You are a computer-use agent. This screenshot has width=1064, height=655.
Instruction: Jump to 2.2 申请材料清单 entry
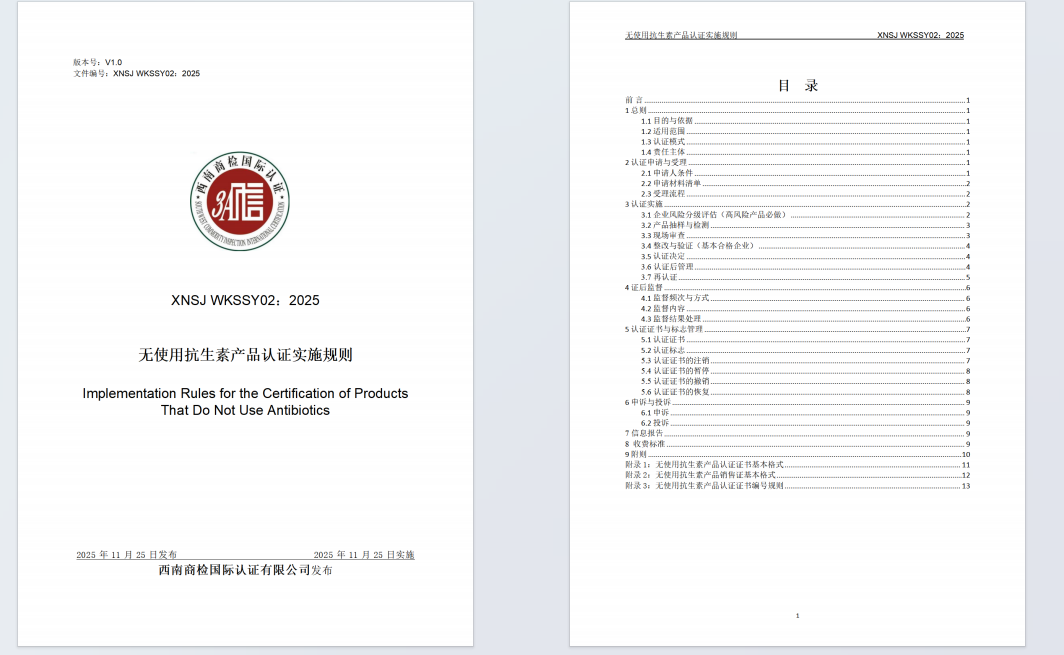click(x=671, y=183)
